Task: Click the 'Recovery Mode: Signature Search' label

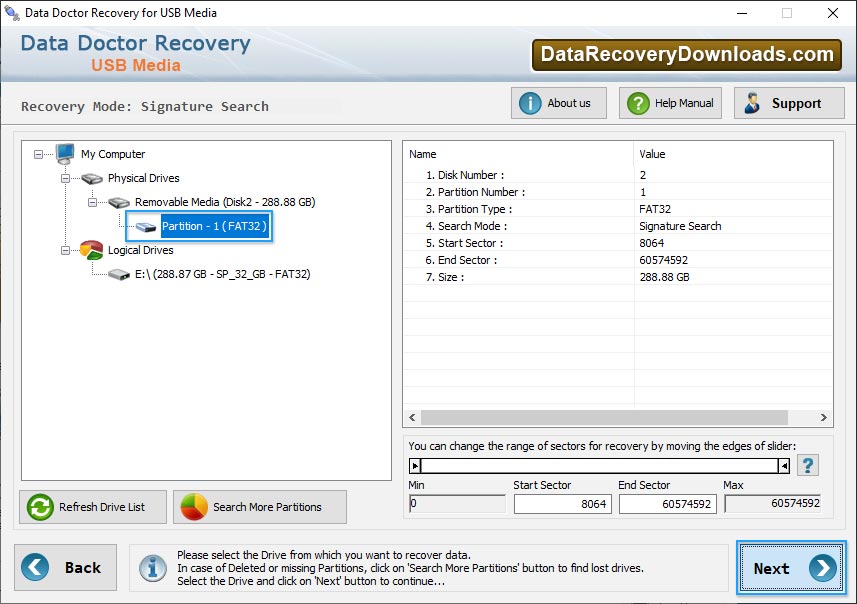Action: click(x=145, y=106)
